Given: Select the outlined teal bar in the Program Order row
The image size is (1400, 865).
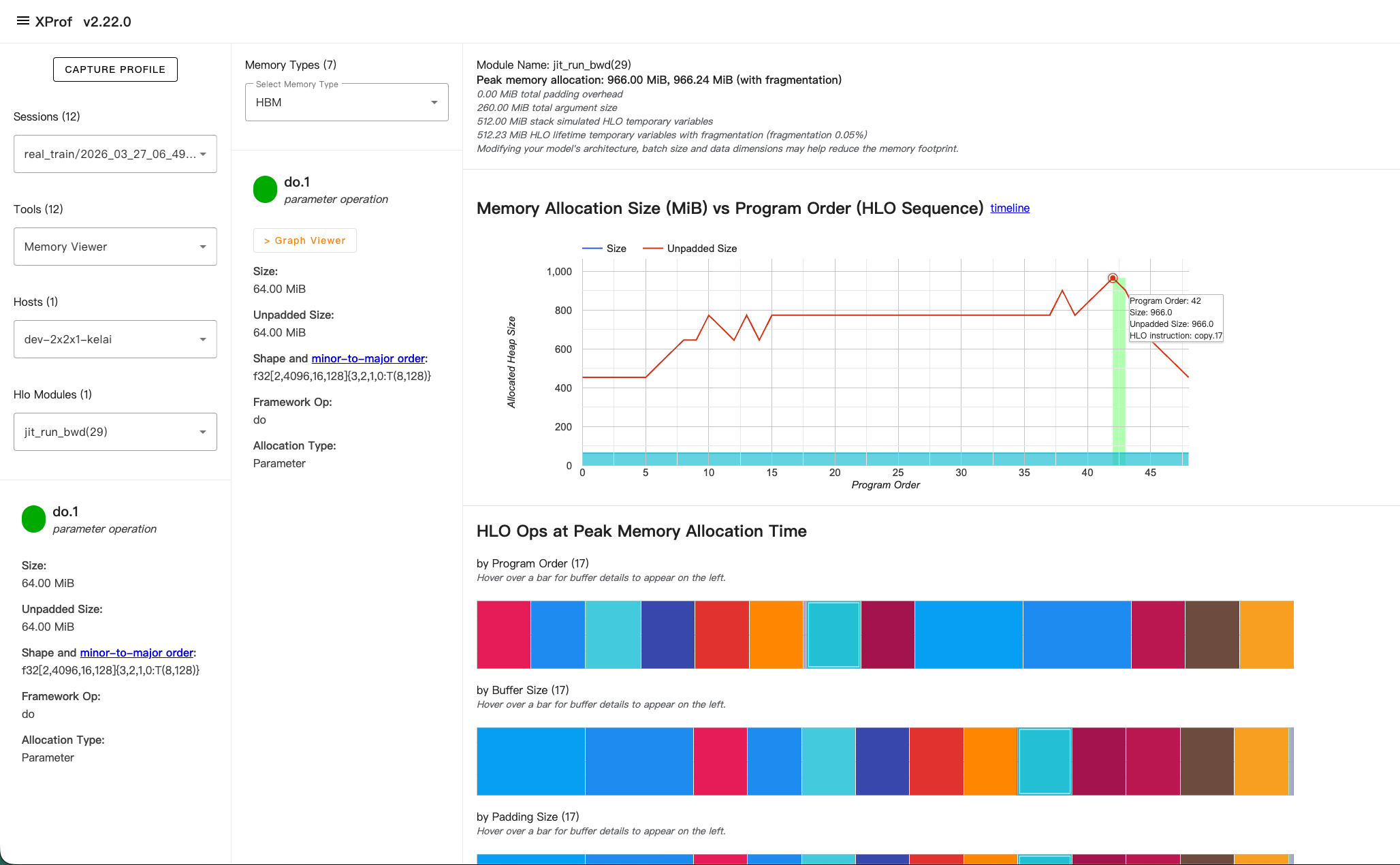Looking at the screenshot, I should (x=834, y=635).
